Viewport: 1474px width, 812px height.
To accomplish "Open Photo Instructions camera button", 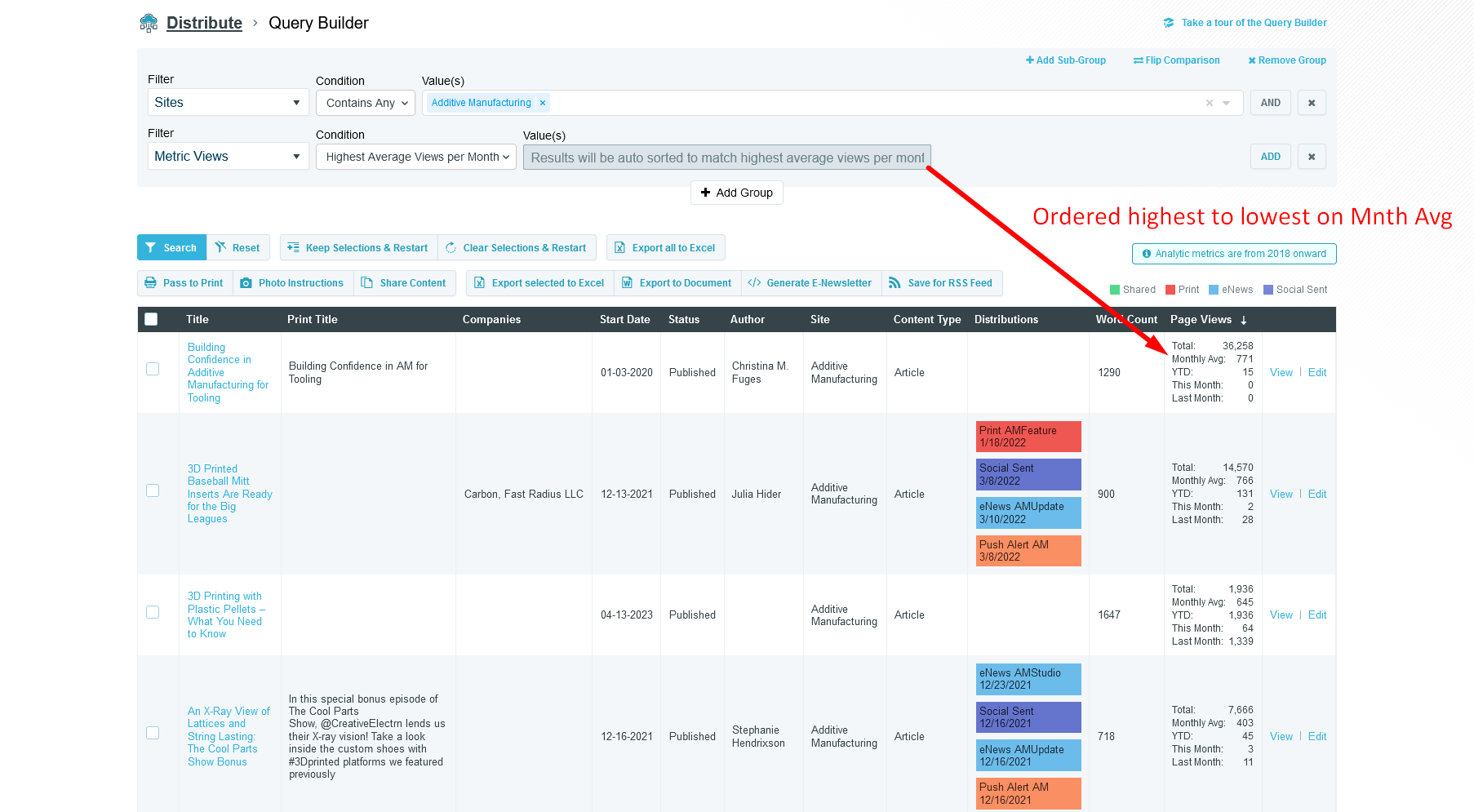I will [293, 283].
